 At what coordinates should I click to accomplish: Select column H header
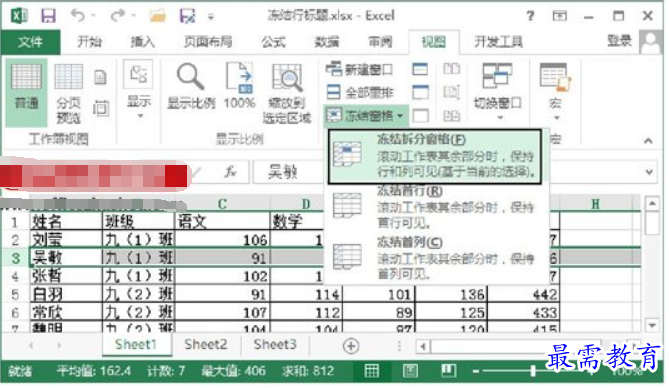click(x=596, y=204)
